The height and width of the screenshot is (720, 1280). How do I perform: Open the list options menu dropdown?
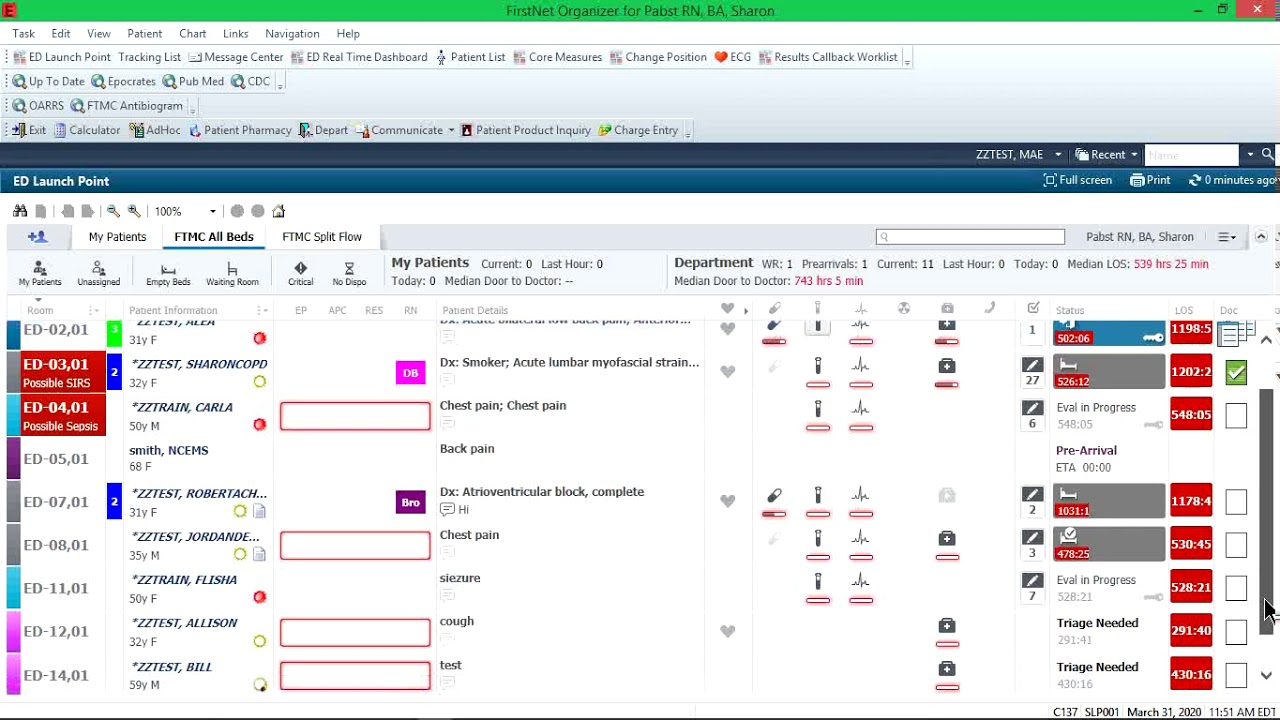pyautogui.click(x=1227, y=237)
